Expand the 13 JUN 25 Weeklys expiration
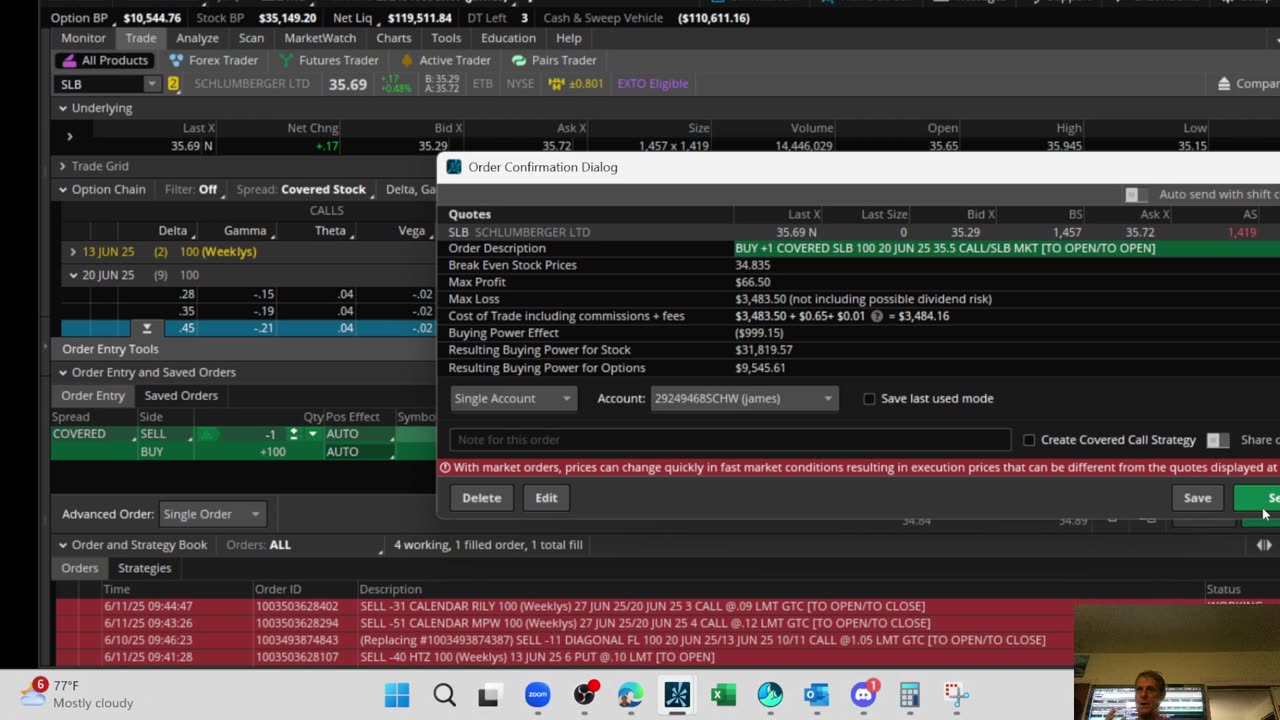The width and height of the screenshot is (1280, 720). pos(73,252)
